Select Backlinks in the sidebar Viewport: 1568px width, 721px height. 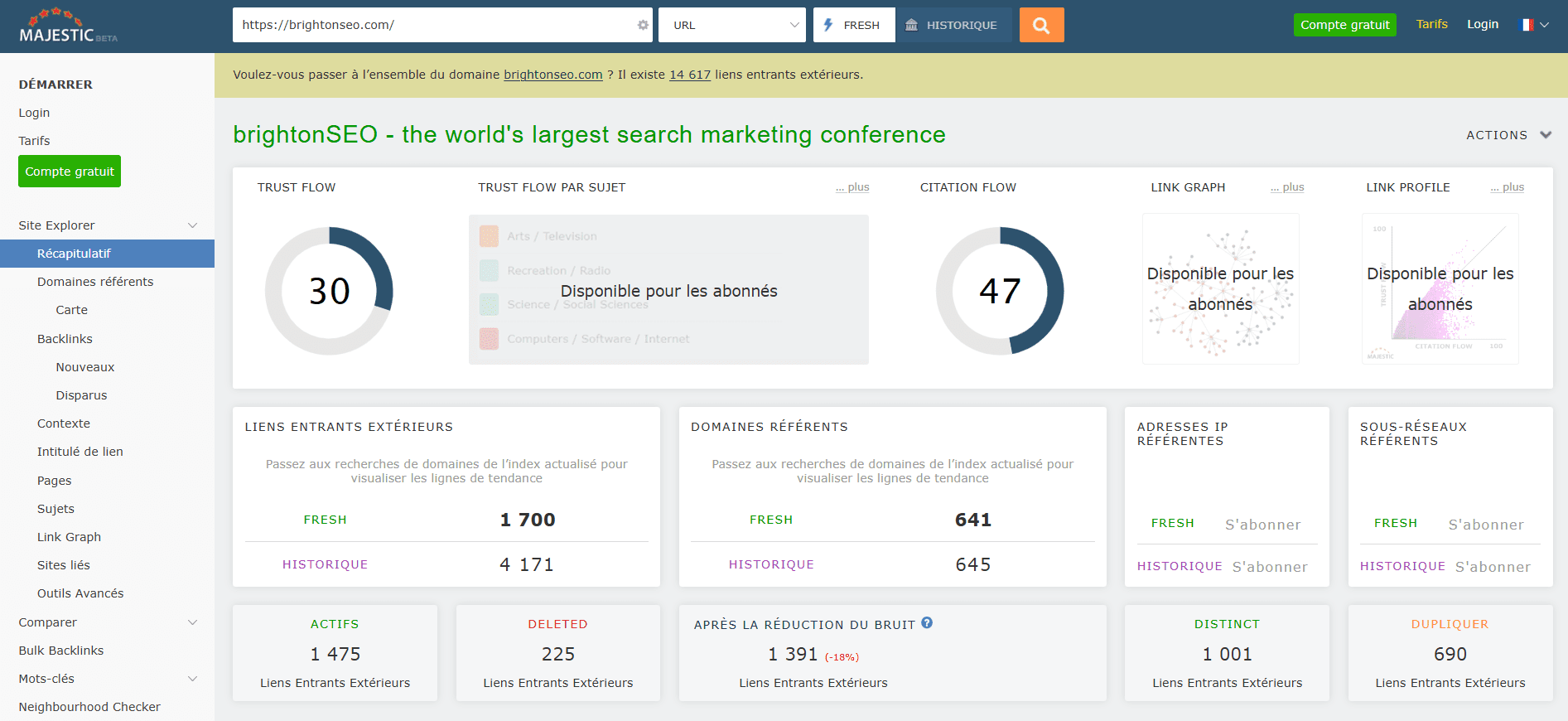pyautogui.click(x=65, y=339)
